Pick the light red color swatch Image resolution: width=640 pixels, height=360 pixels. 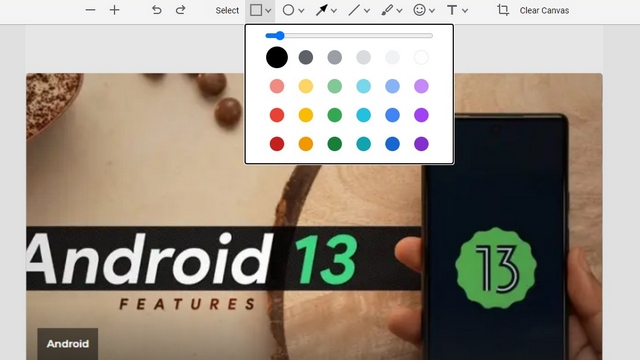click(x=277, y=86)
